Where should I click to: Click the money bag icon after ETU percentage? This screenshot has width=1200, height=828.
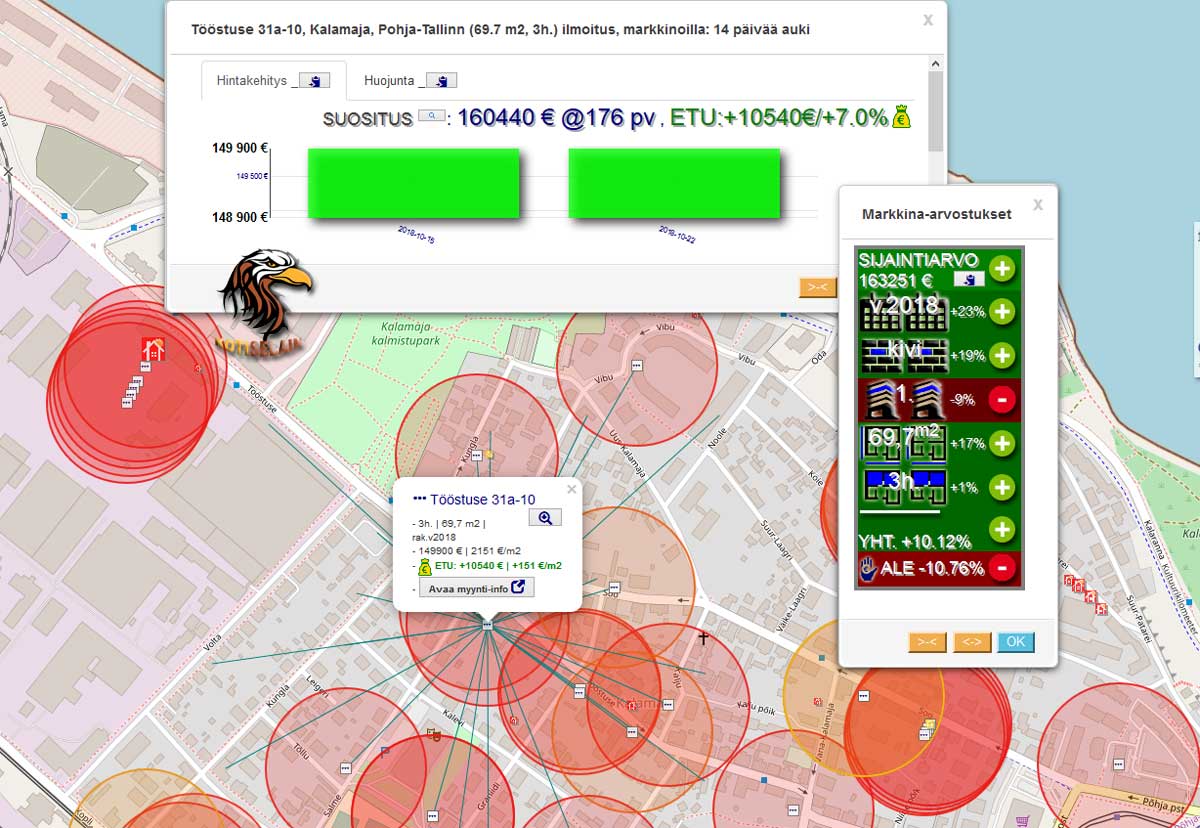tap(902, 117)
